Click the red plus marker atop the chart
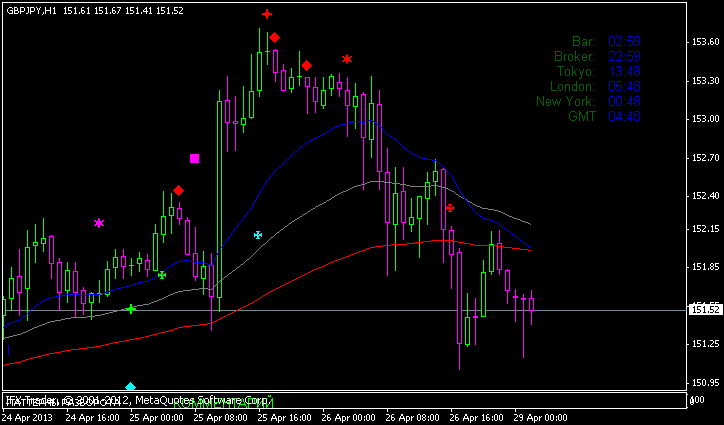 point(267,14)
